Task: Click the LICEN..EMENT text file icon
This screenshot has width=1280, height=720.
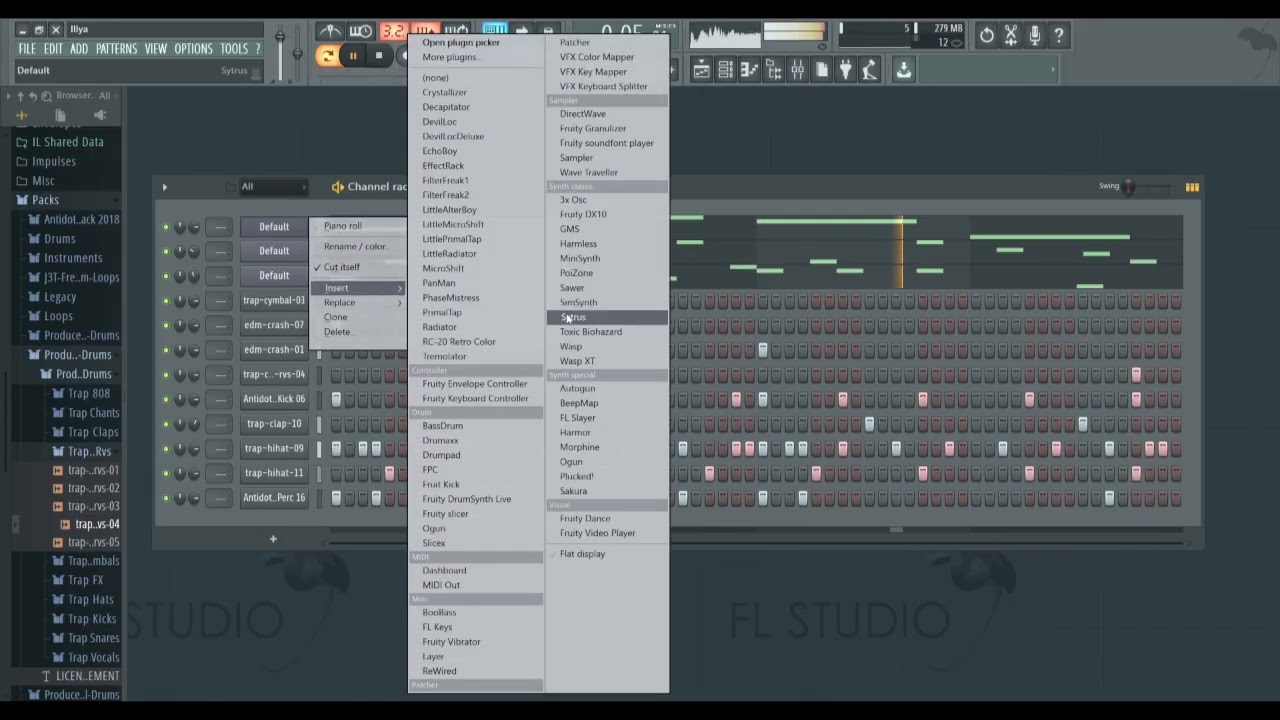Action: point(46,676)
